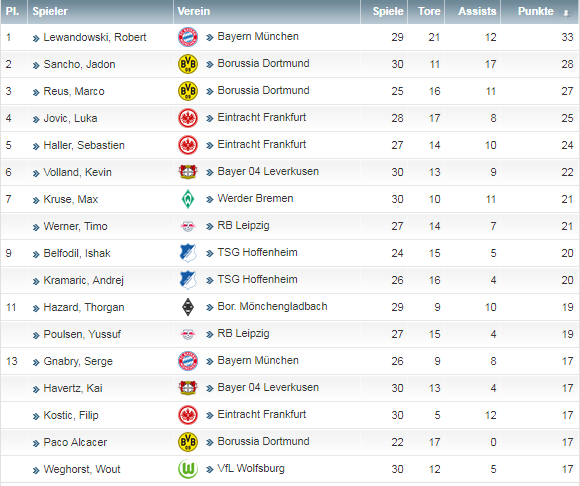The width and height of the screenshot is (580, 486).
Task: Click the VfL Wolfsburg logo beside Weghorst
Action: click(x=188, y=469)
